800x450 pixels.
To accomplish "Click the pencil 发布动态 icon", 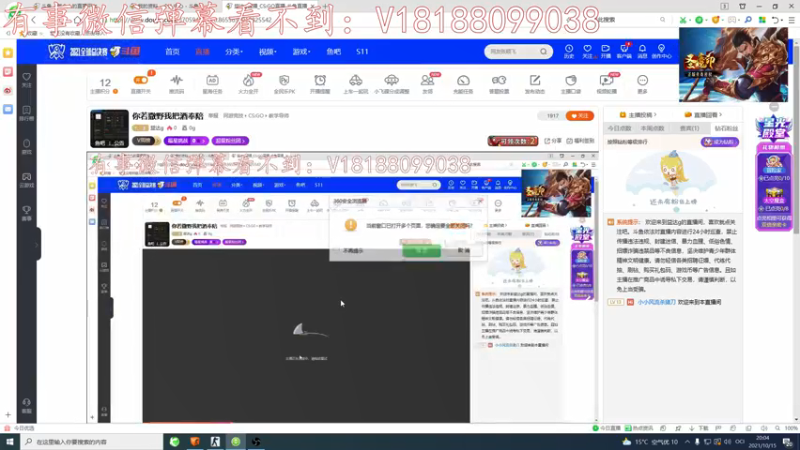I will (x=535, y=81).
